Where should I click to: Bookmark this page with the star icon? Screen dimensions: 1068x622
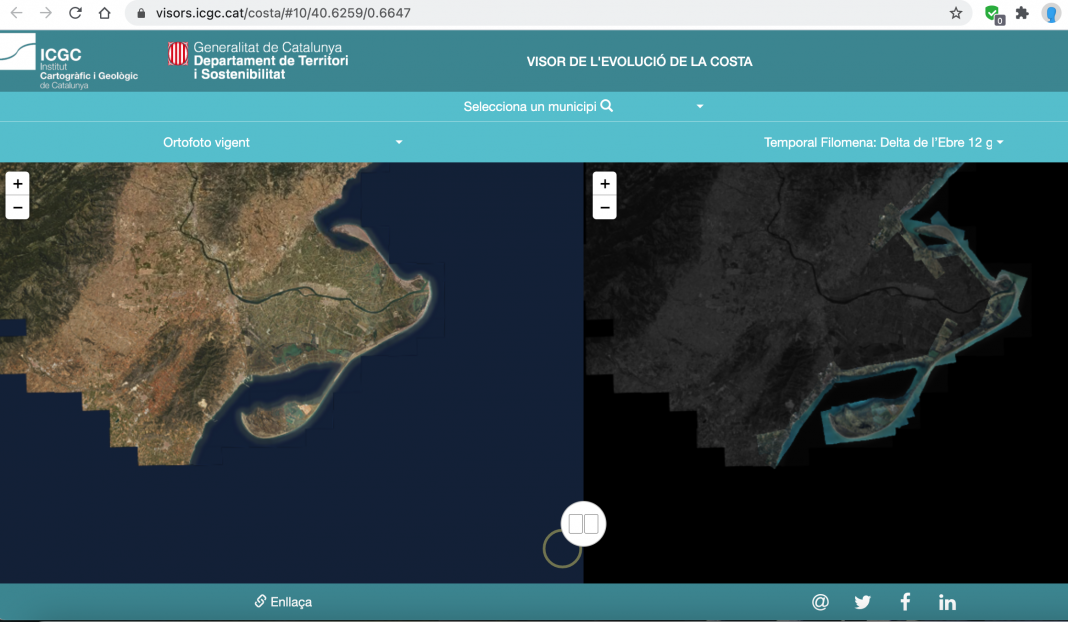coord(956,14)
